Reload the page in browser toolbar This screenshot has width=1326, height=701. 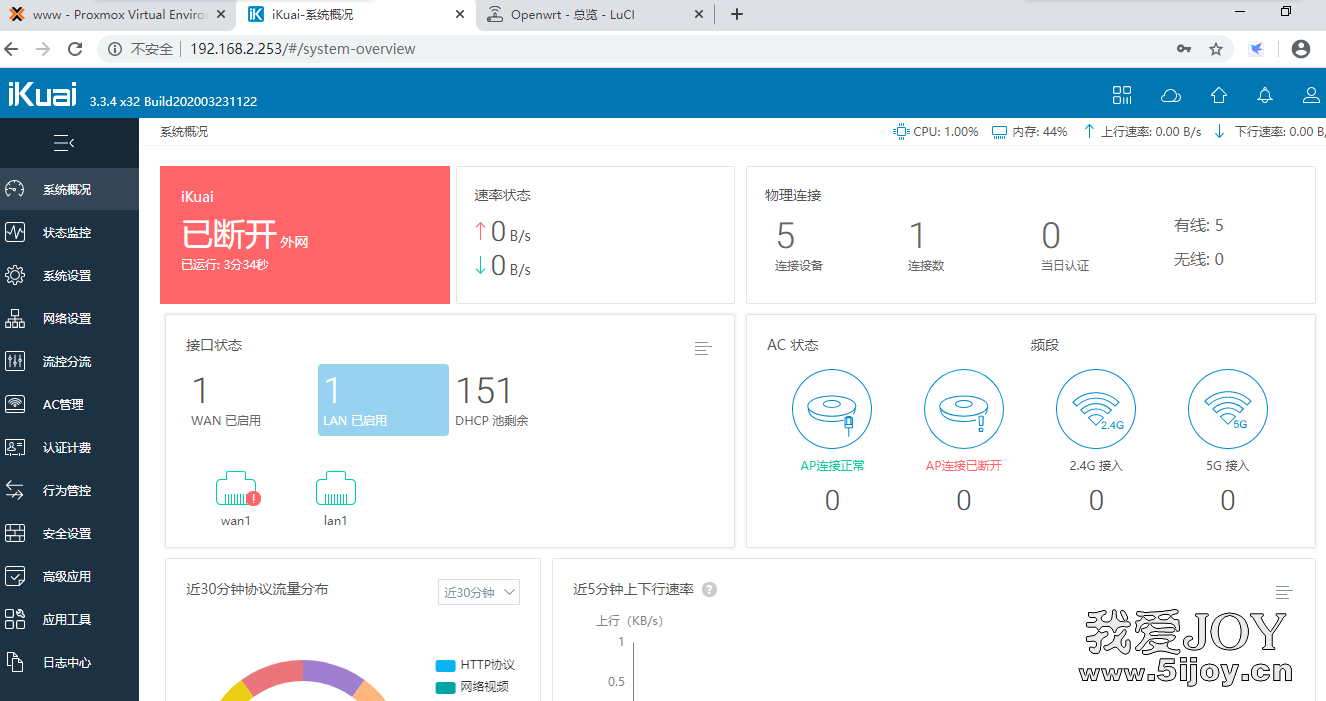75,49
